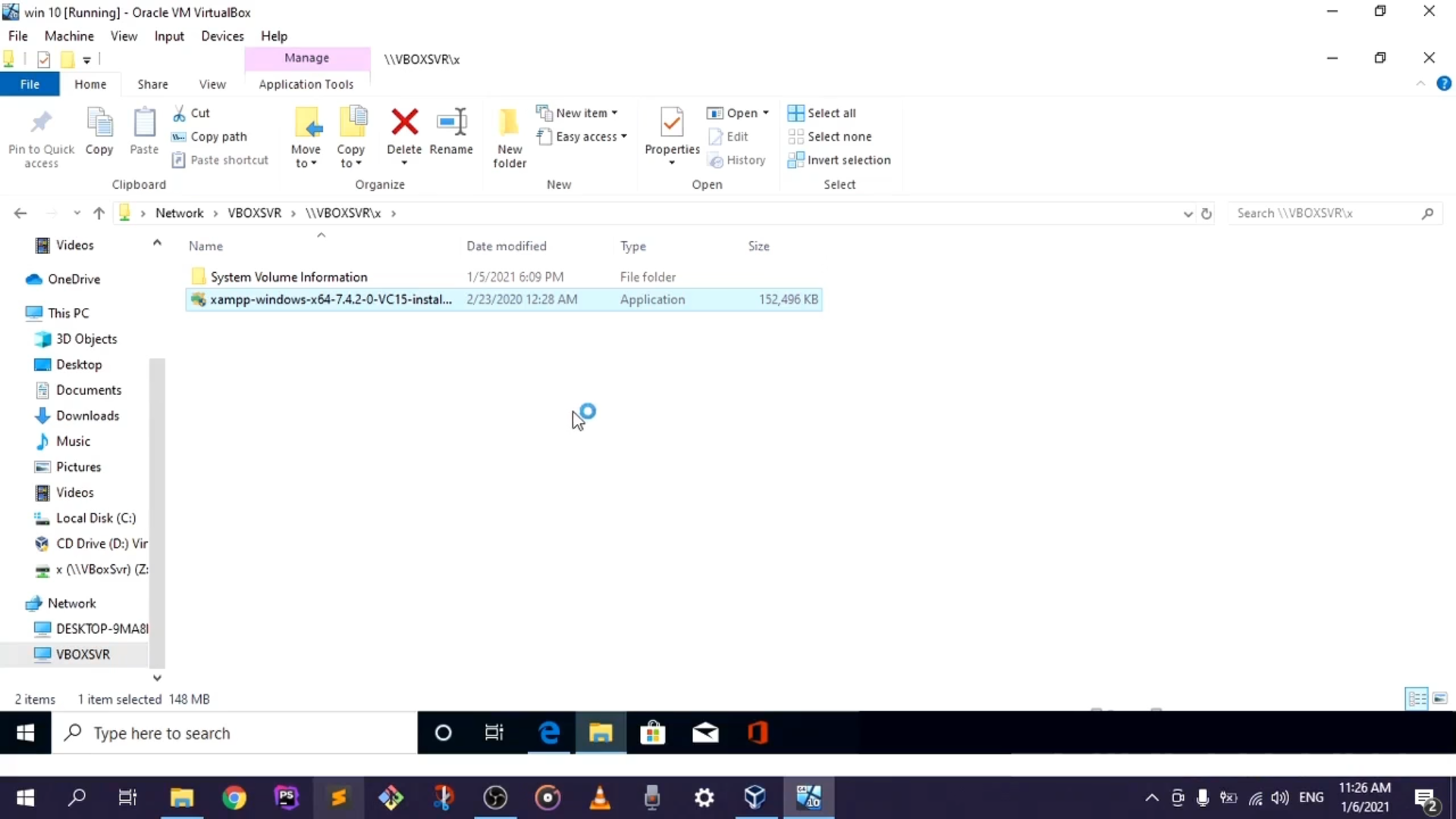This screenshot has width=1456, height=819.
Task: Open Downloads in navigation pane
Action: click(x=87, y=416)
